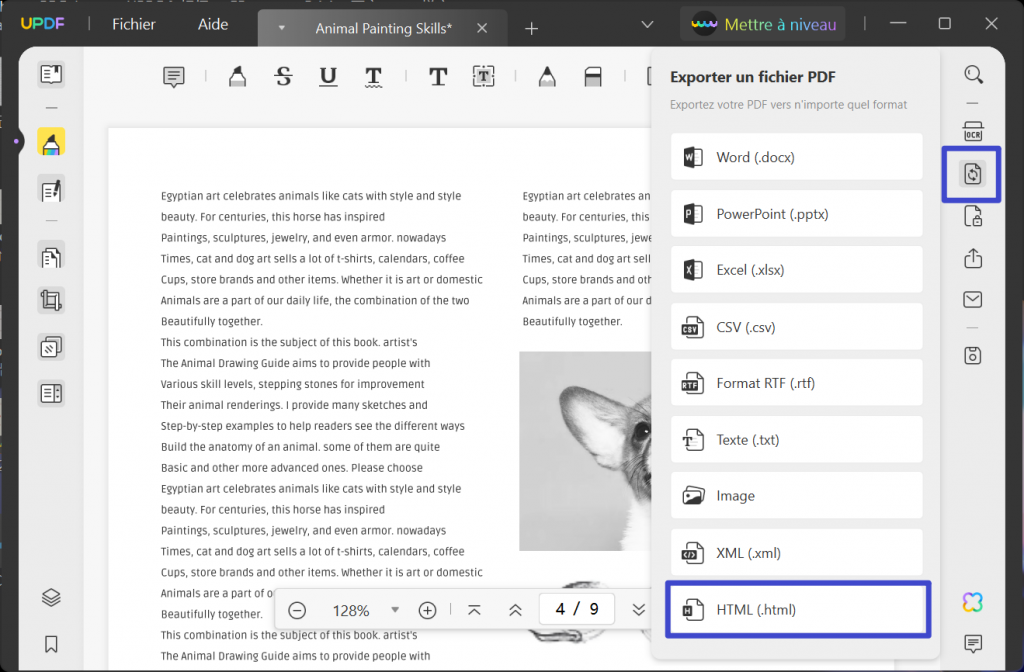Open the Aide menu
The width and height of the screenshot is (1024, 672).
[x=212, y=24]
